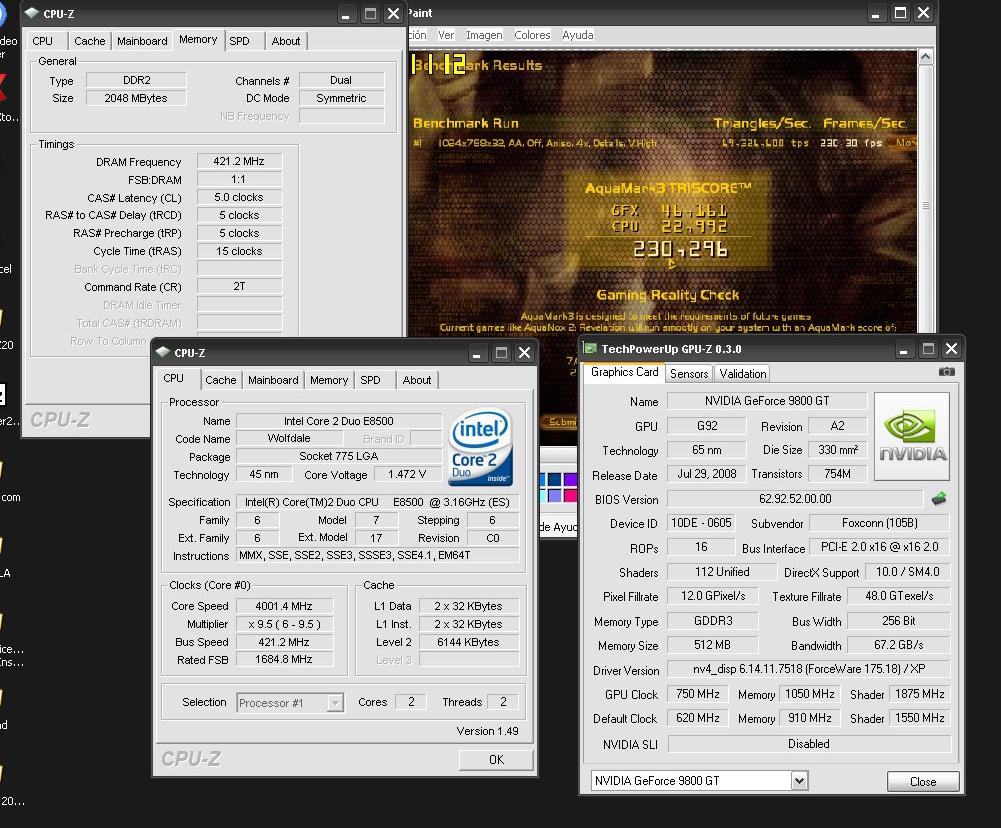Click the Core Speed value 4001.4 MHz

coord(283,606)
